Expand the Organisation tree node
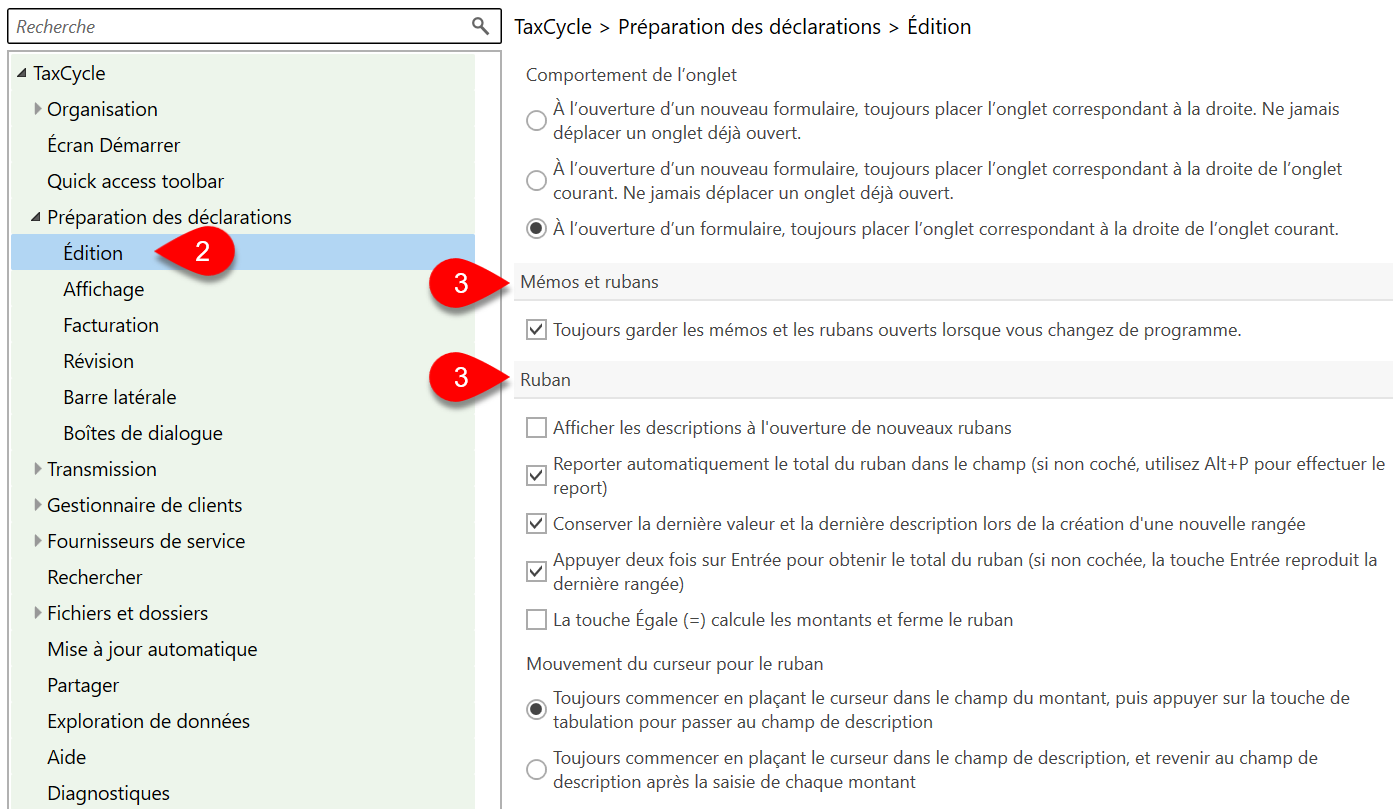The width and height of the screenshot is (1393, 809). 38,109
